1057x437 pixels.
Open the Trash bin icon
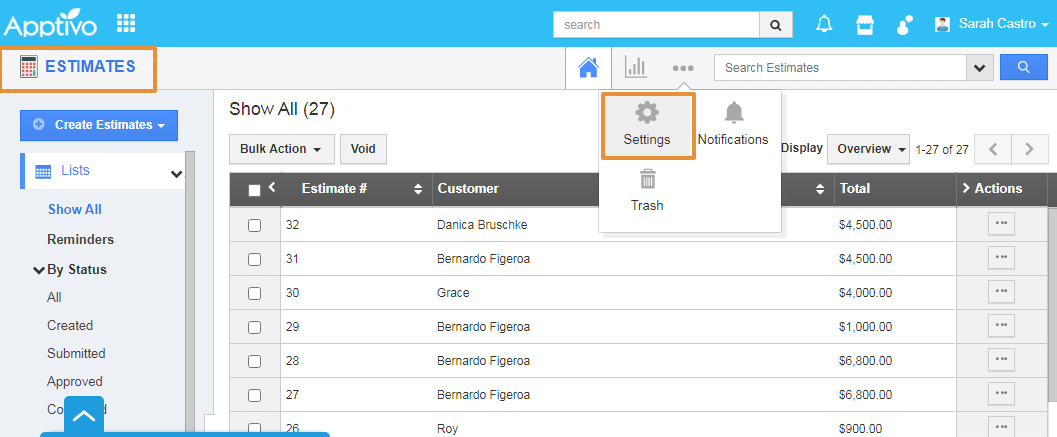(647, 180)
